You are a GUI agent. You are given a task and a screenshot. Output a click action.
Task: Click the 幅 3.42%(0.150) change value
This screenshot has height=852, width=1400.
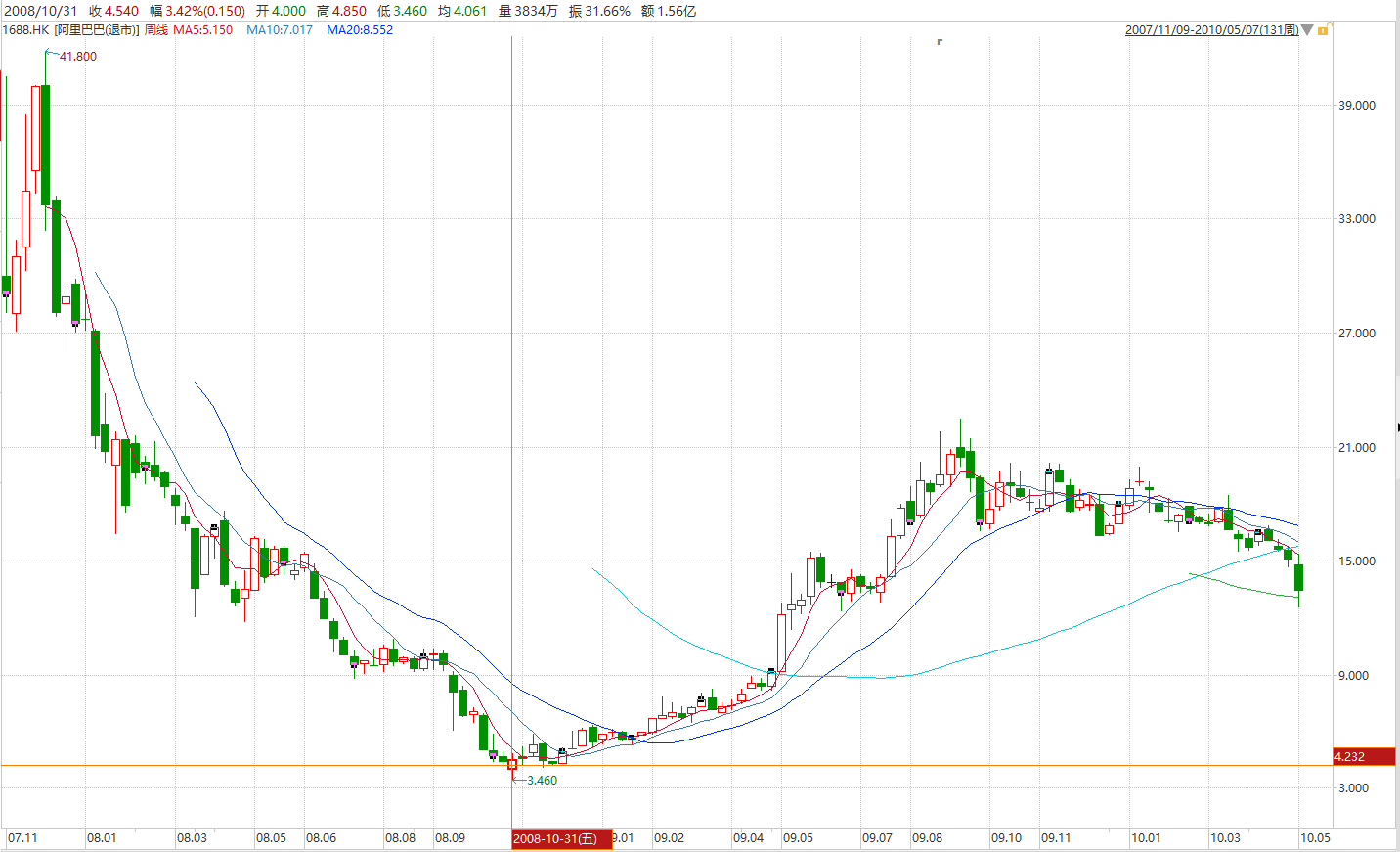tap(197, 11)
